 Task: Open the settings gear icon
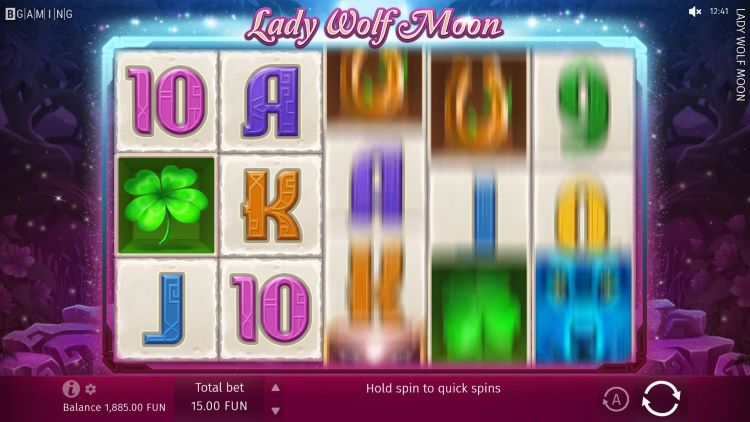click(90, 389)
